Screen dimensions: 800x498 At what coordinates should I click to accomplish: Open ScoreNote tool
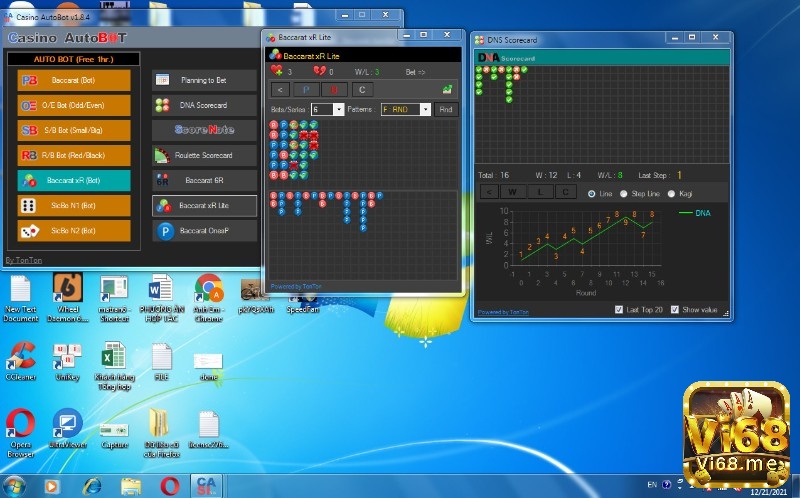click(204, 130)
